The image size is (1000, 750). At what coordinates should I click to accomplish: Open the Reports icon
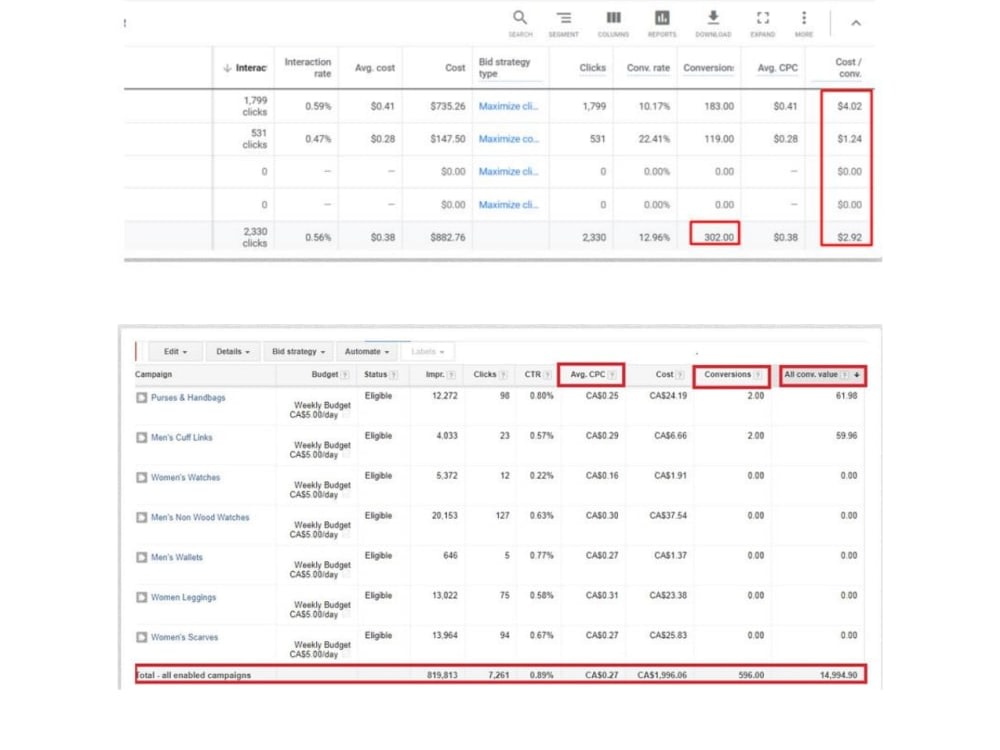coord(662,18)
